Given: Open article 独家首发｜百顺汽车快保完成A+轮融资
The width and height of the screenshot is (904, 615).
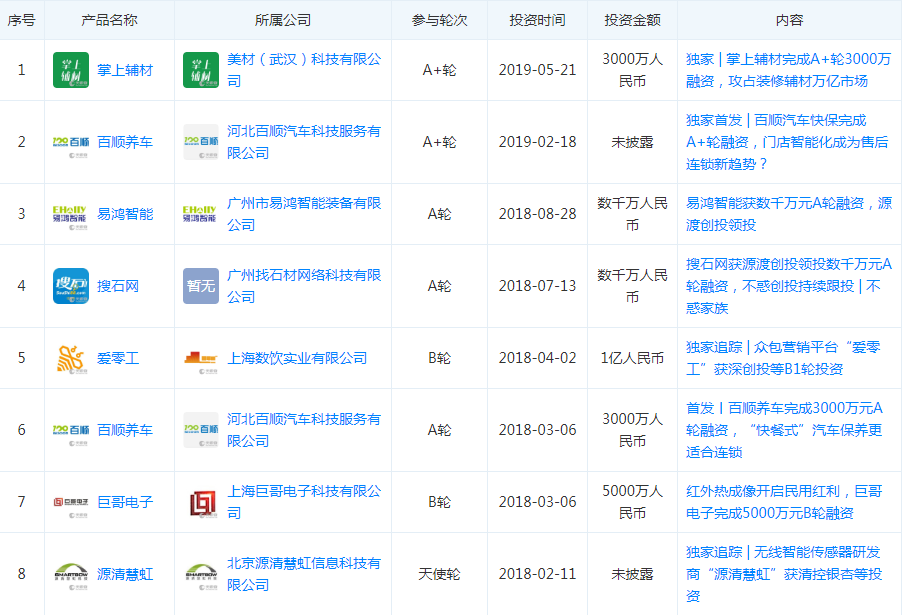Looking at the screenshot, I should point(787,142).
